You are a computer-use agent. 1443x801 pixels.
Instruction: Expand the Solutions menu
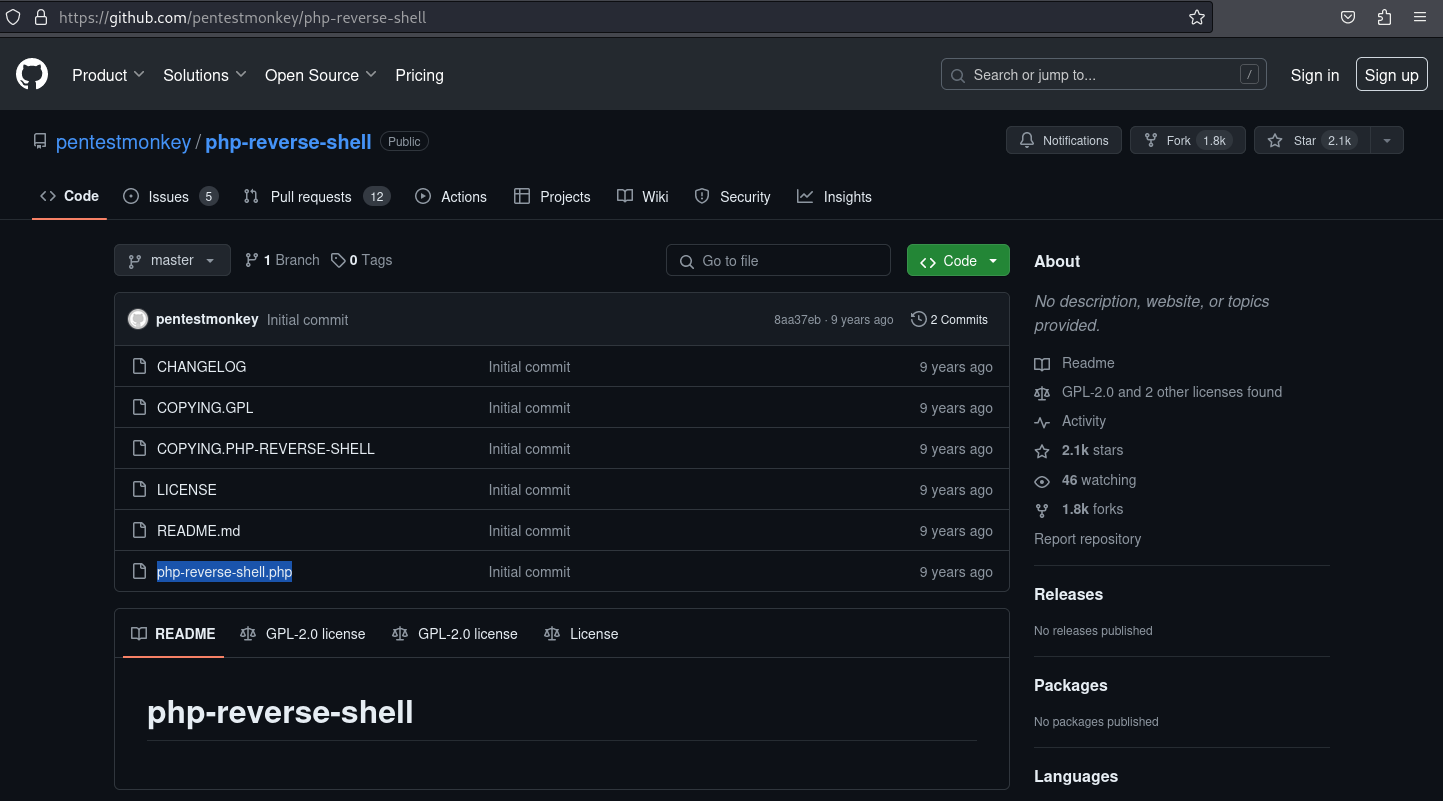[x=205, y=75]
